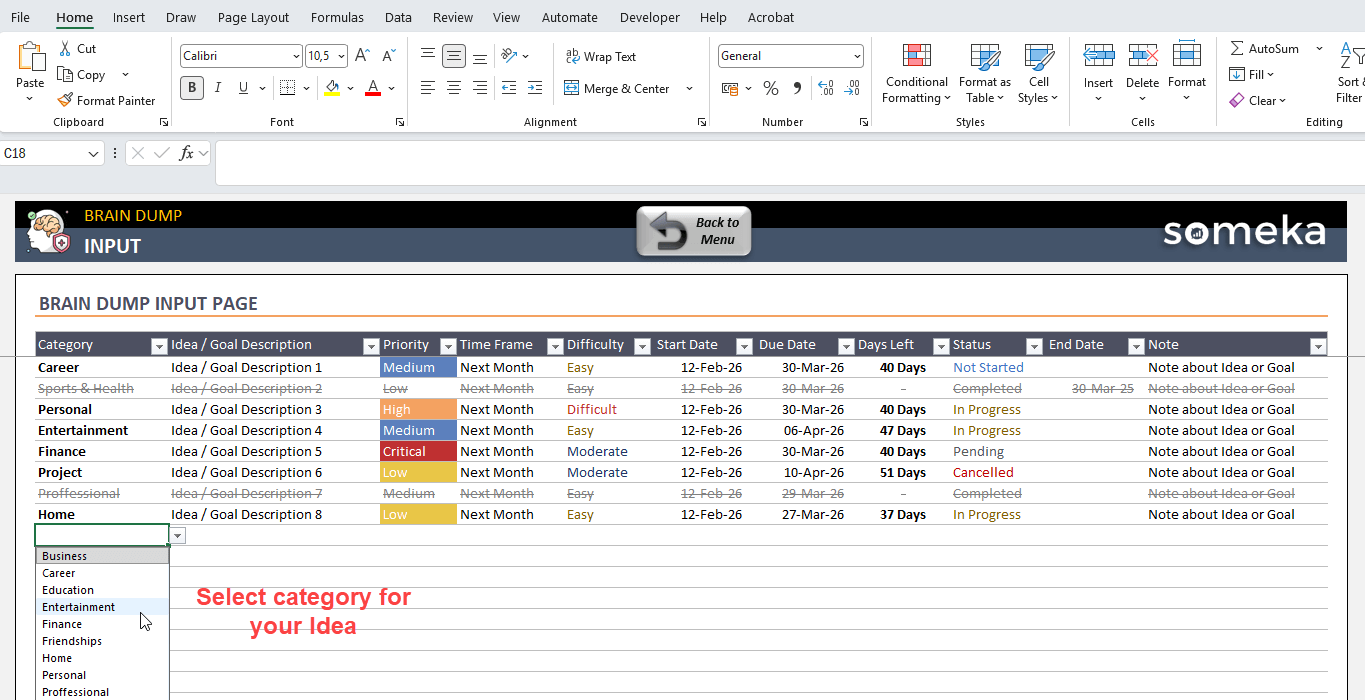1365x700 pixels.
Task: Toggle Underline formatting
Action: click(243, 88)
